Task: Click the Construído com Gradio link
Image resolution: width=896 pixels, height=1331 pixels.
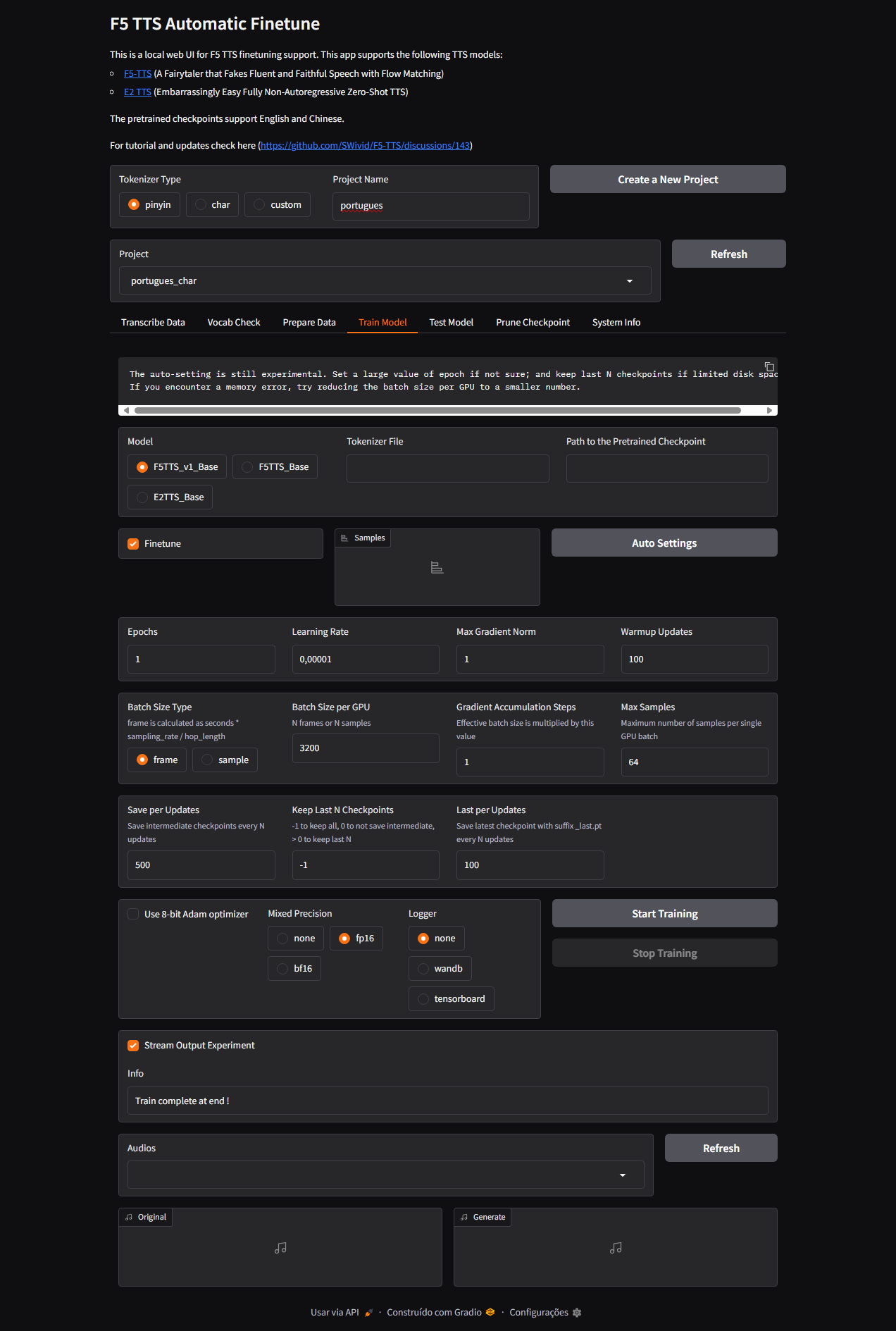Action: pos(441,1312)
